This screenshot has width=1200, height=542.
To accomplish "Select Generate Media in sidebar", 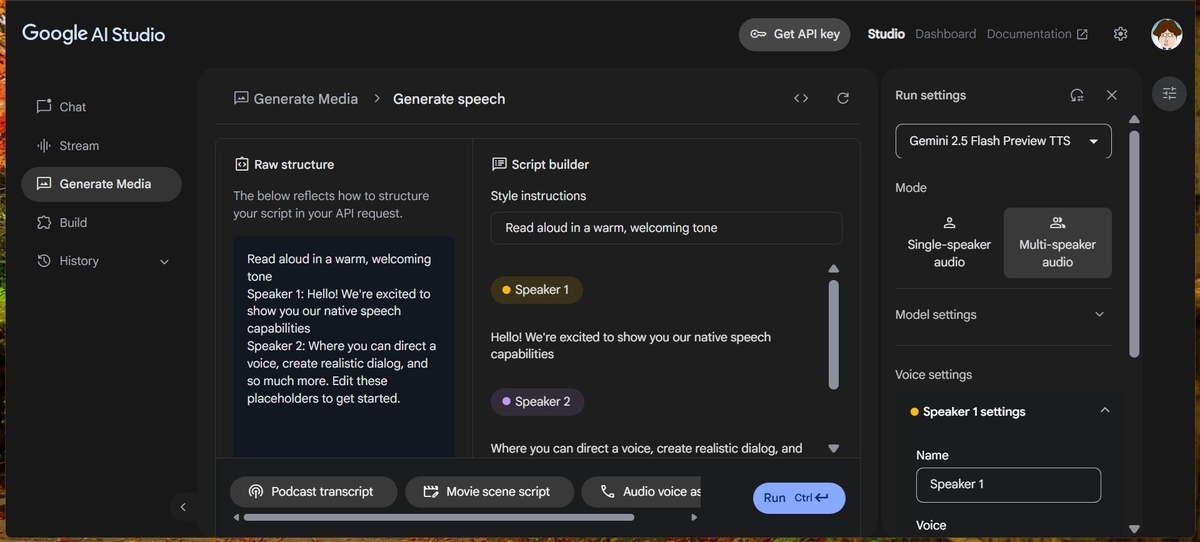I will 101,184.
